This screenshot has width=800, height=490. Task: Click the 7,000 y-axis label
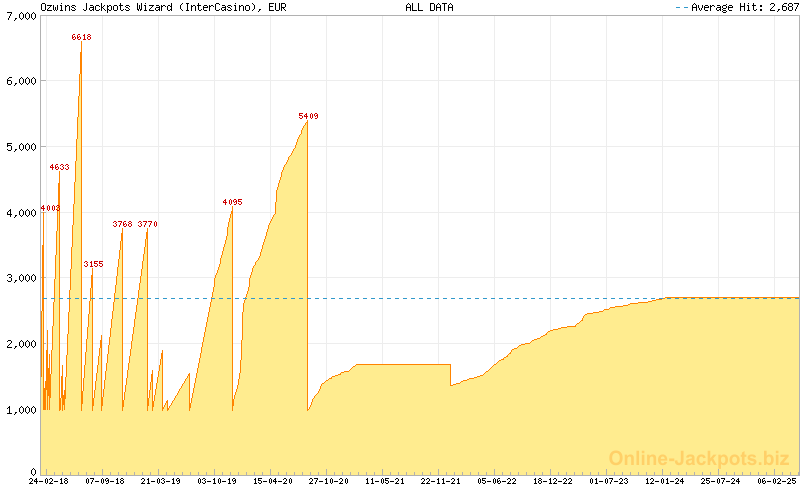coord(20,15)
